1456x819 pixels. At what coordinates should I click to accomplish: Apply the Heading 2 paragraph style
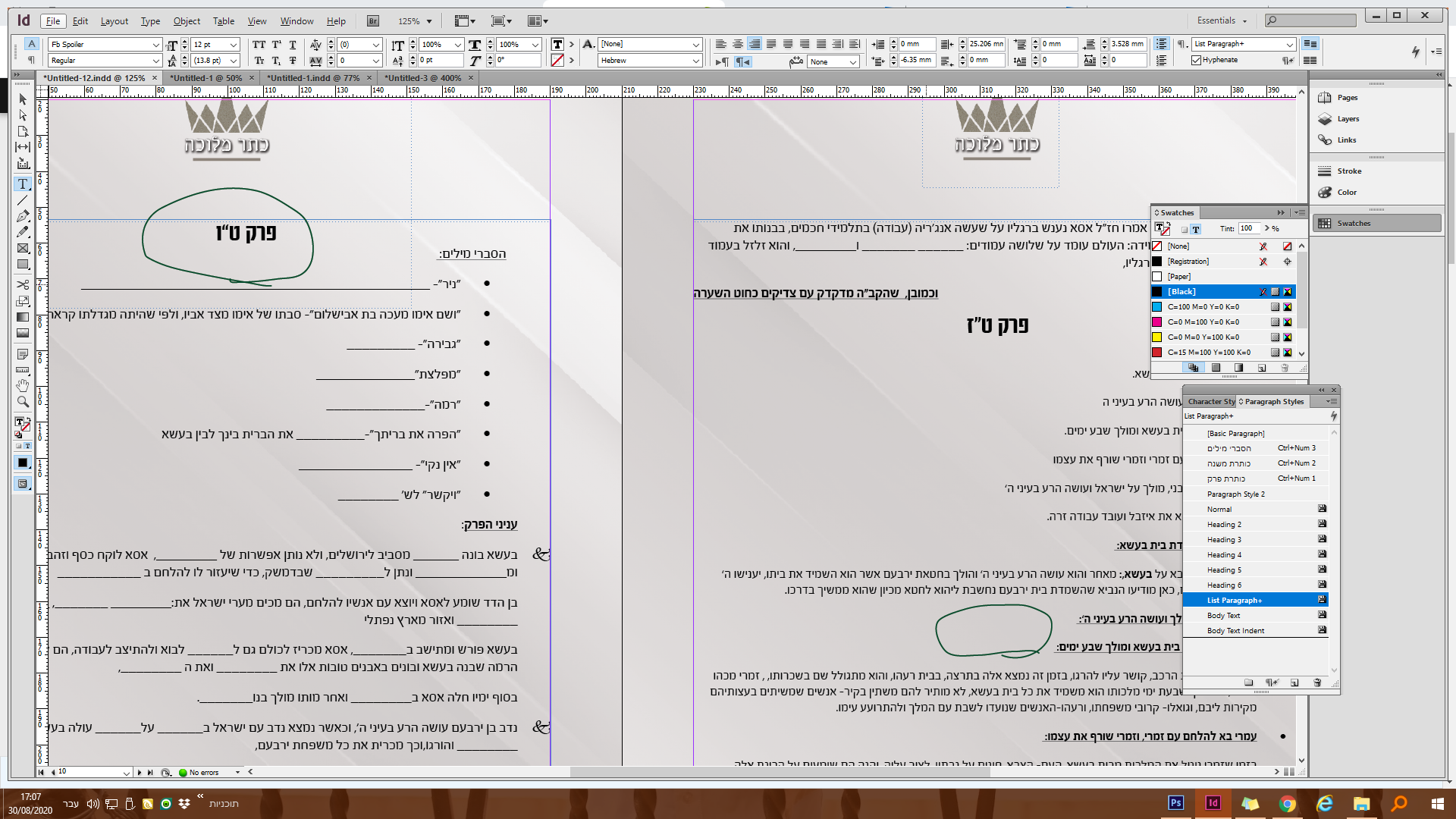[1224, 525]
